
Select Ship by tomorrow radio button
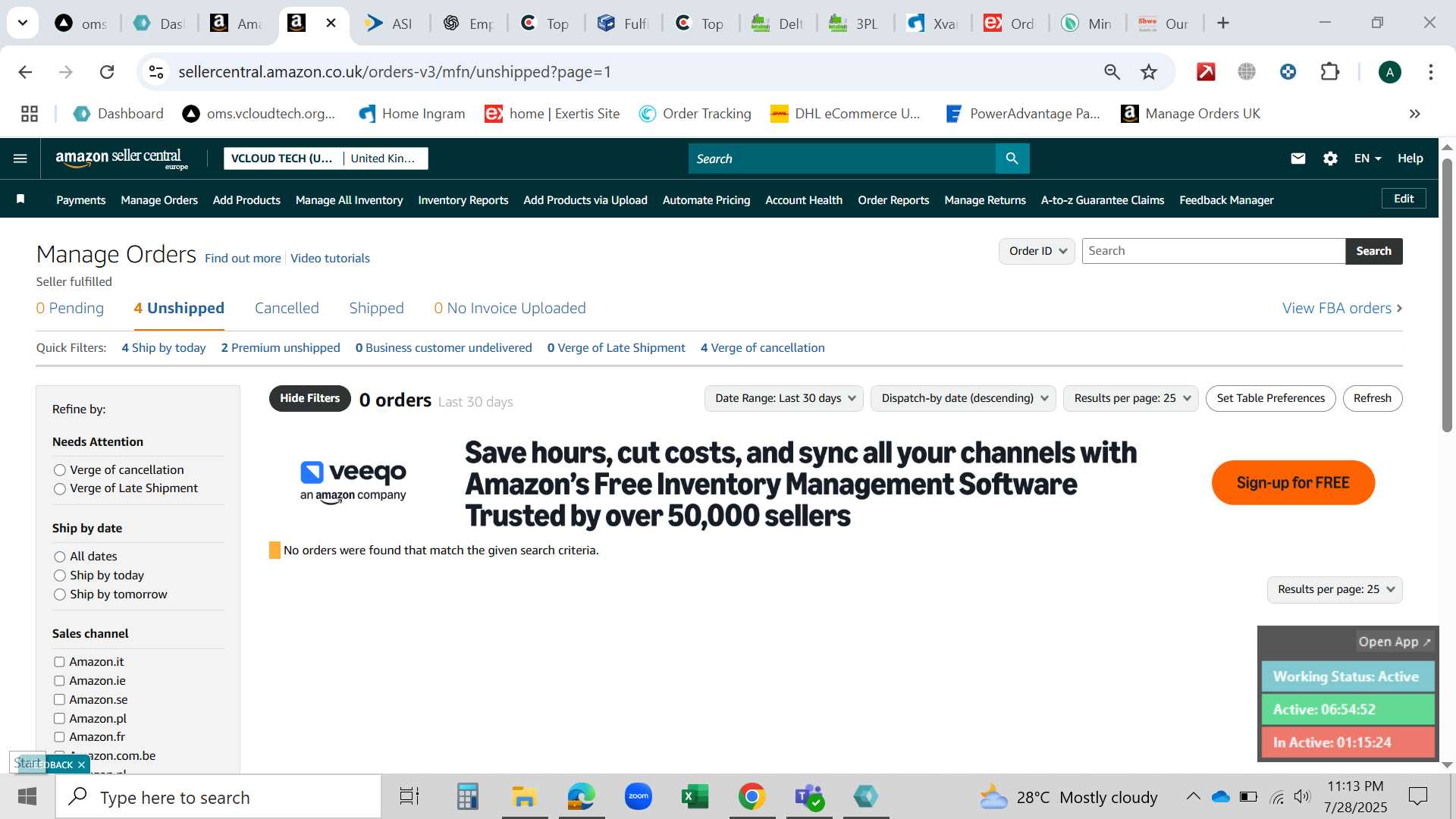(x=60, y=595)
